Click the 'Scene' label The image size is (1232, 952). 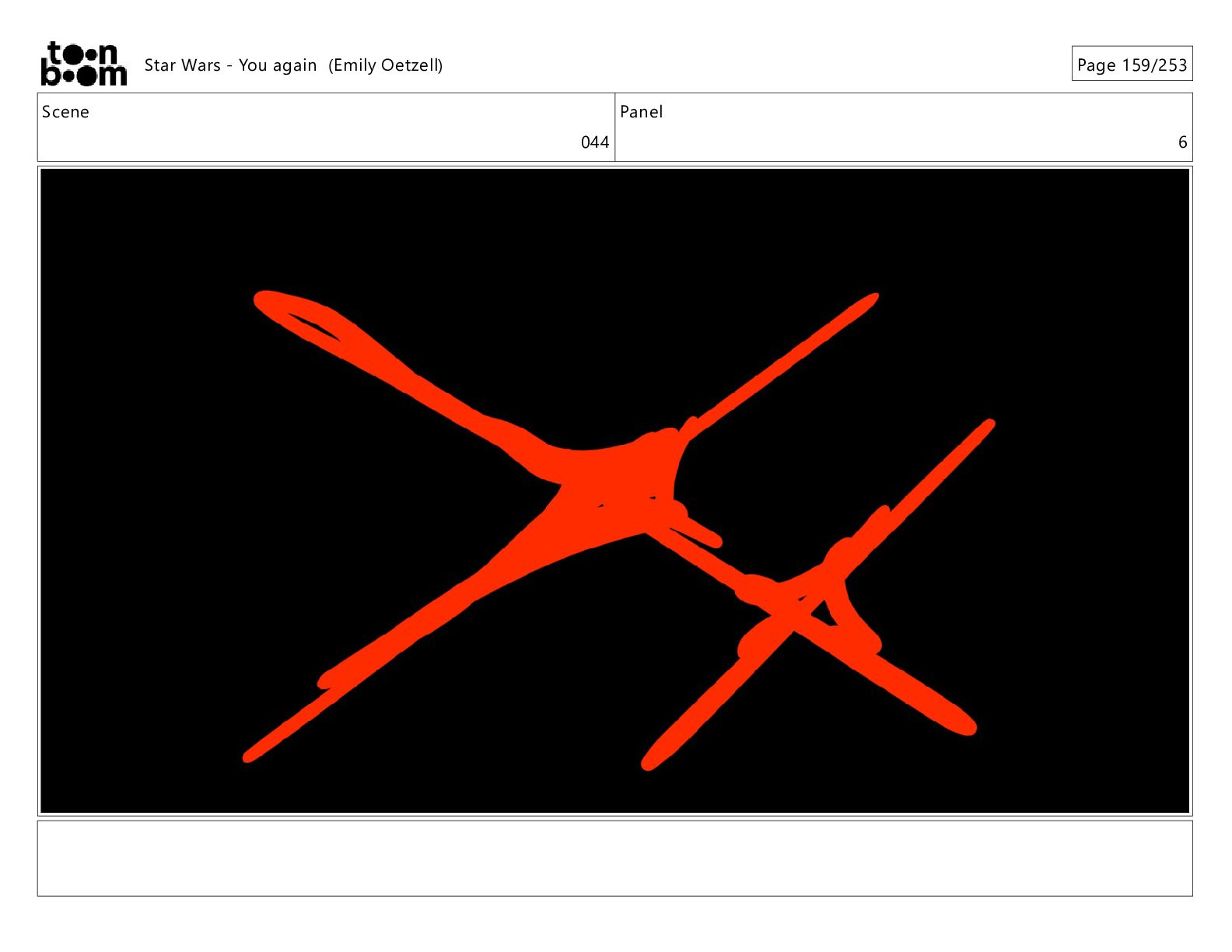tap(65, 112)
